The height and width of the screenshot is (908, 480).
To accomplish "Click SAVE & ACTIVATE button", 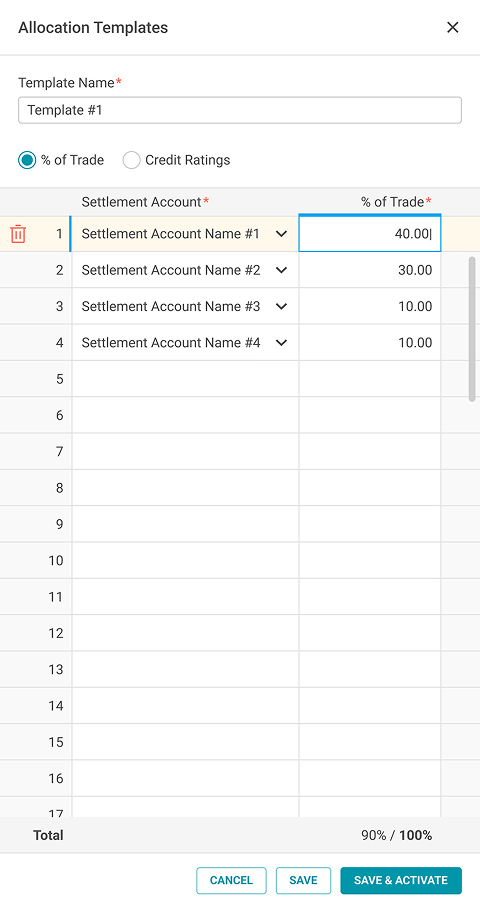I will [401, 880].
